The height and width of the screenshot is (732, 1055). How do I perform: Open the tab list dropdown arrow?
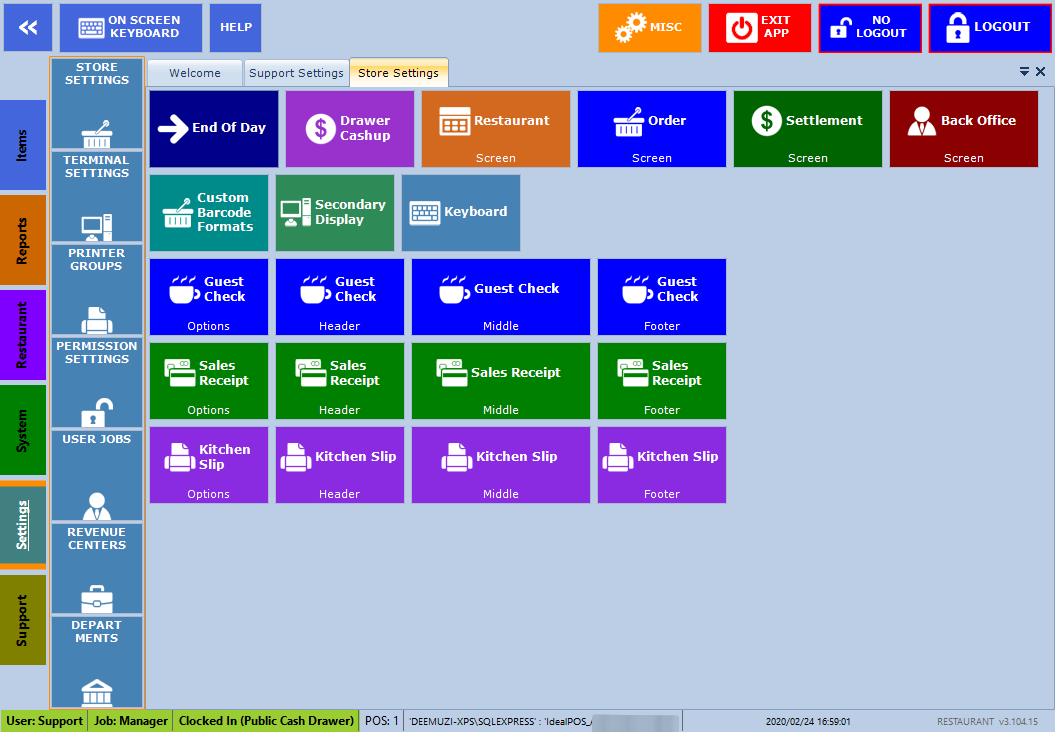(x=1024, y=72)
